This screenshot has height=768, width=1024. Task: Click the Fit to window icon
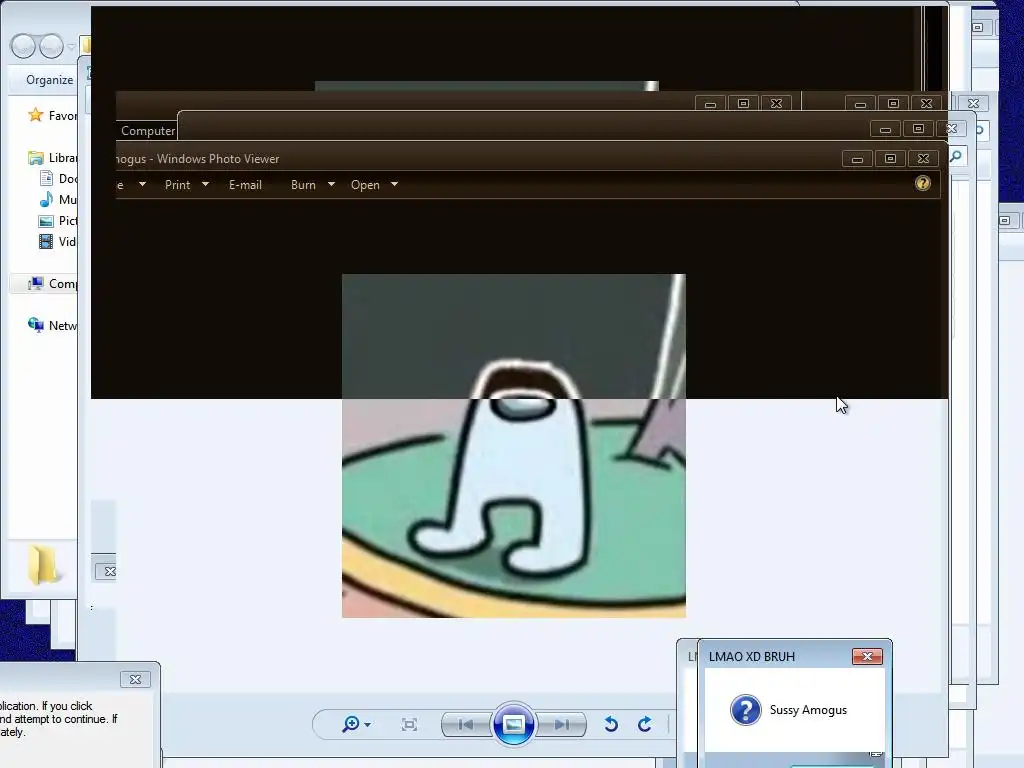(x=409, y=724)
